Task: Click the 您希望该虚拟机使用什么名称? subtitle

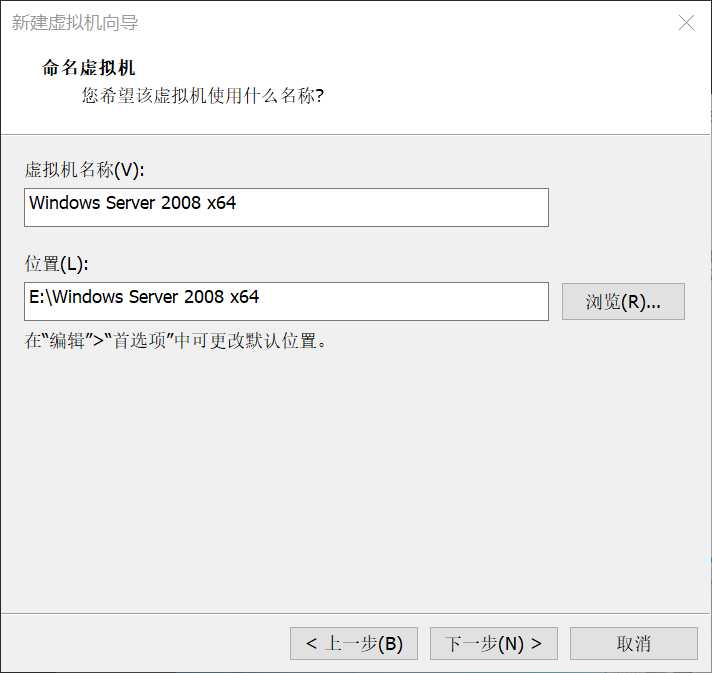Action: (203, 95)
